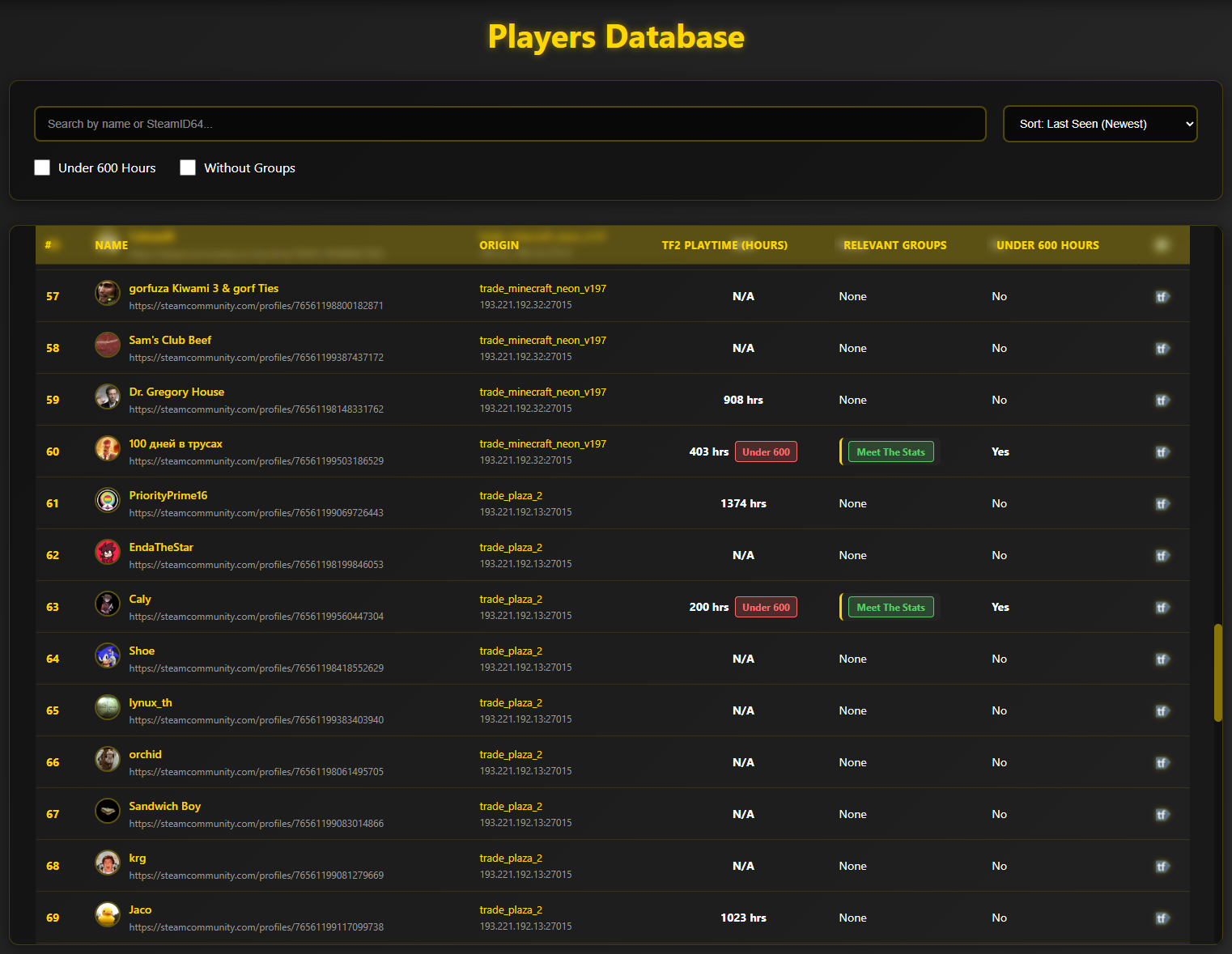Click Shoe's avatar picture
1232x954 pixels.
coord(108,656)
